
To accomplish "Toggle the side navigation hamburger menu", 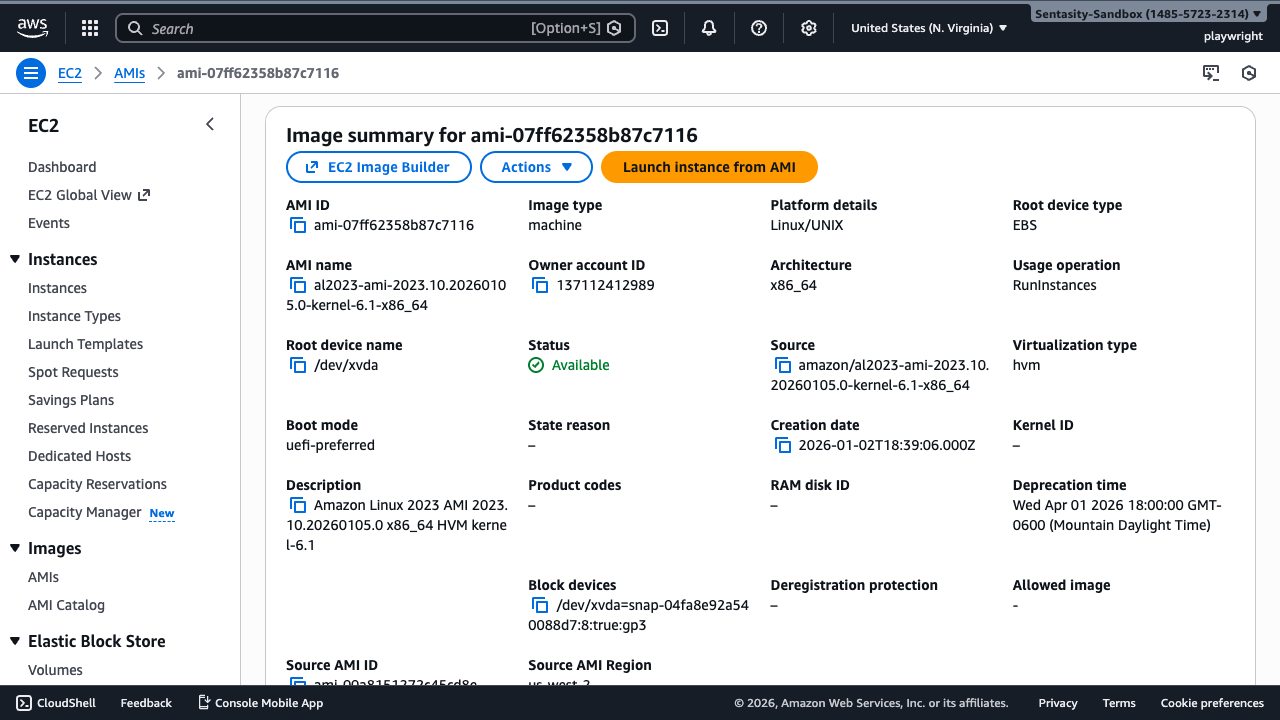I will pyautogui.click(x=31, y=73).
